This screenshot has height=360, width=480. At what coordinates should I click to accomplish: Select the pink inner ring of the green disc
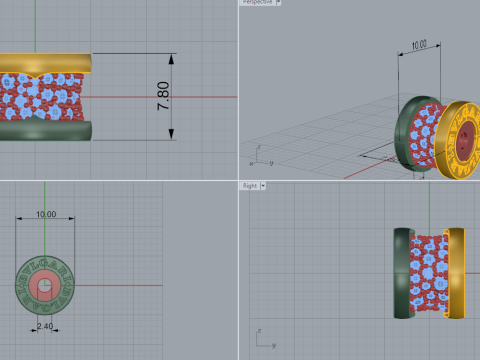pos(34,286)
